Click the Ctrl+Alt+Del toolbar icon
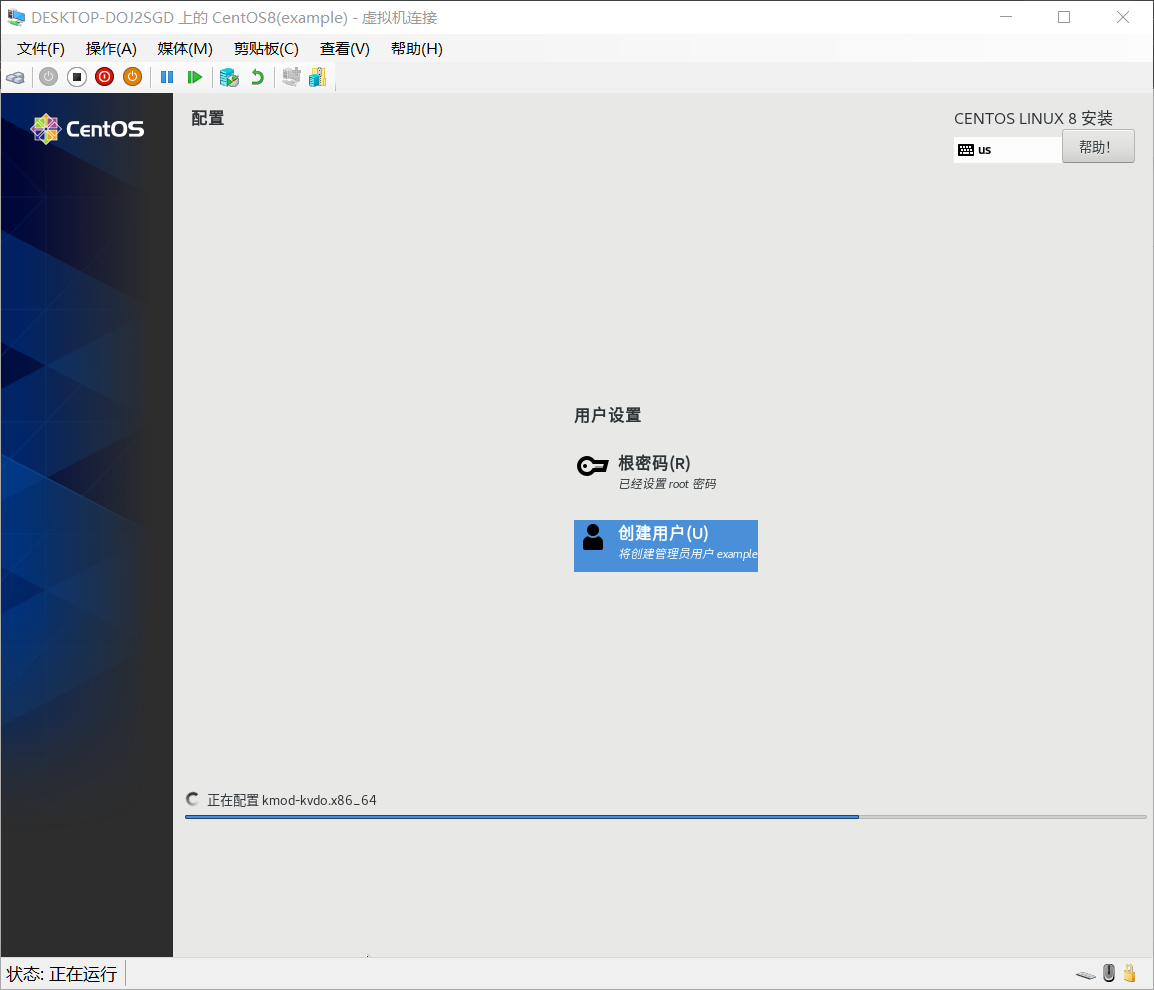 (15, 77)
